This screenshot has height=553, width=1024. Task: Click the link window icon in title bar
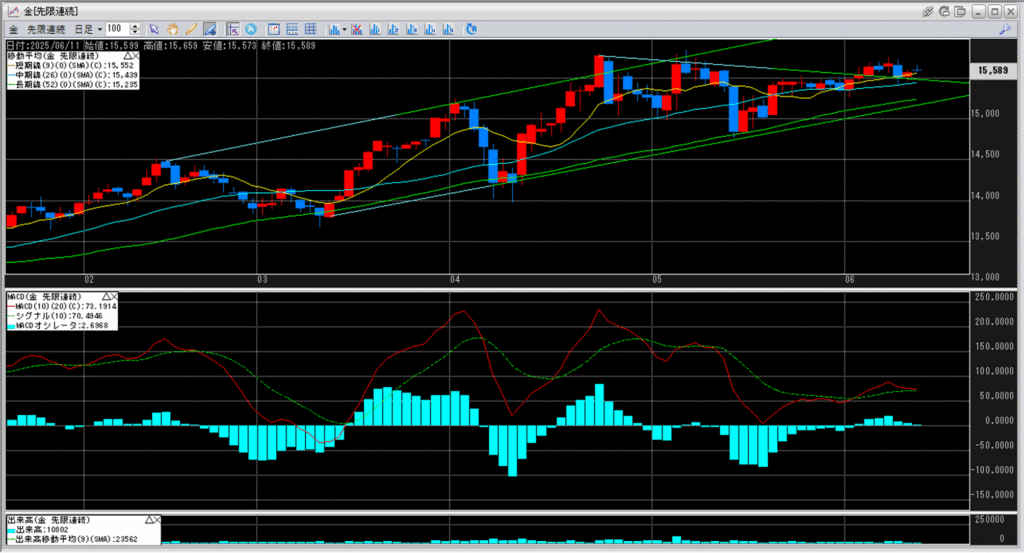(929, 10)
